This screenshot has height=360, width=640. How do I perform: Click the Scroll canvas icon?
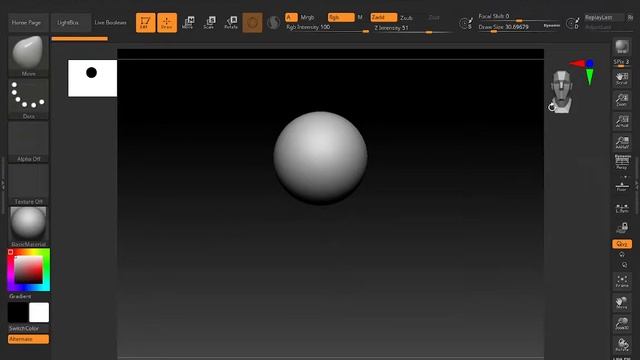(x=622, y=78)
